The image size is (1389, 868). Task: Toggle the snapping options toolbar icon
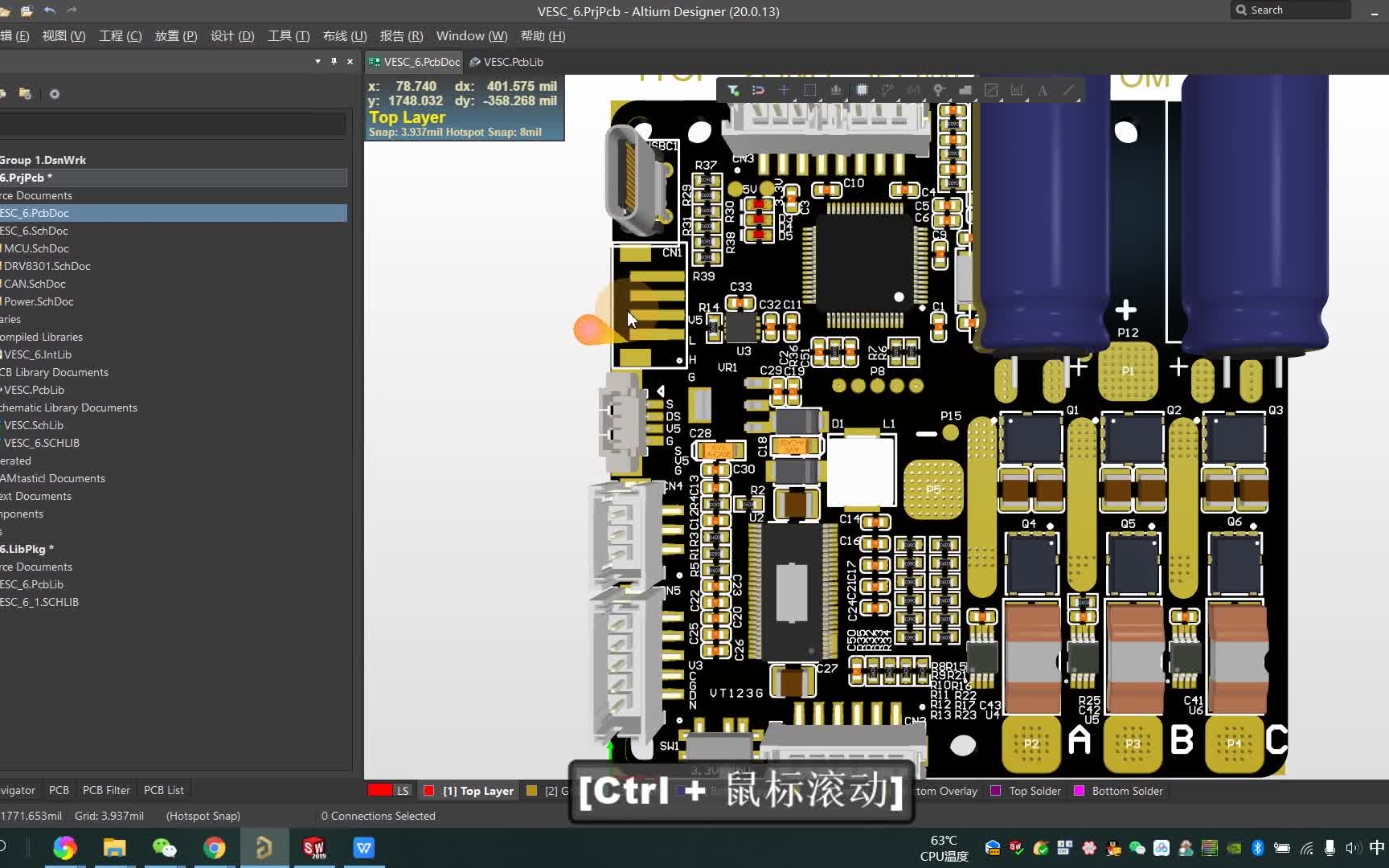tap(758, 90)
